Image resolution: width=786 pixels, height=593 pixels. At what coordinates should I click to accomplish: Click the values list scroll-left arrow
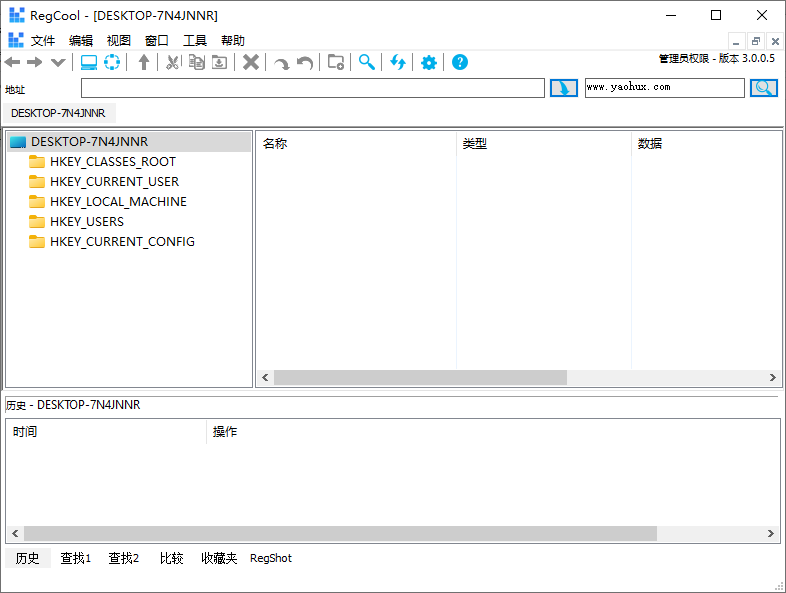point(265,377)
